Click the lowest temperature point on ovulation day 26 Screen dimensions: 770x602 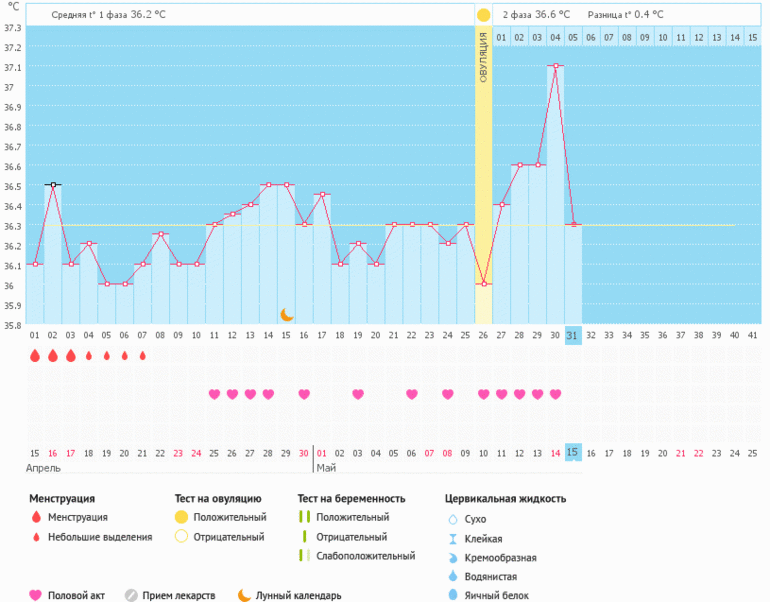[484, 284]
